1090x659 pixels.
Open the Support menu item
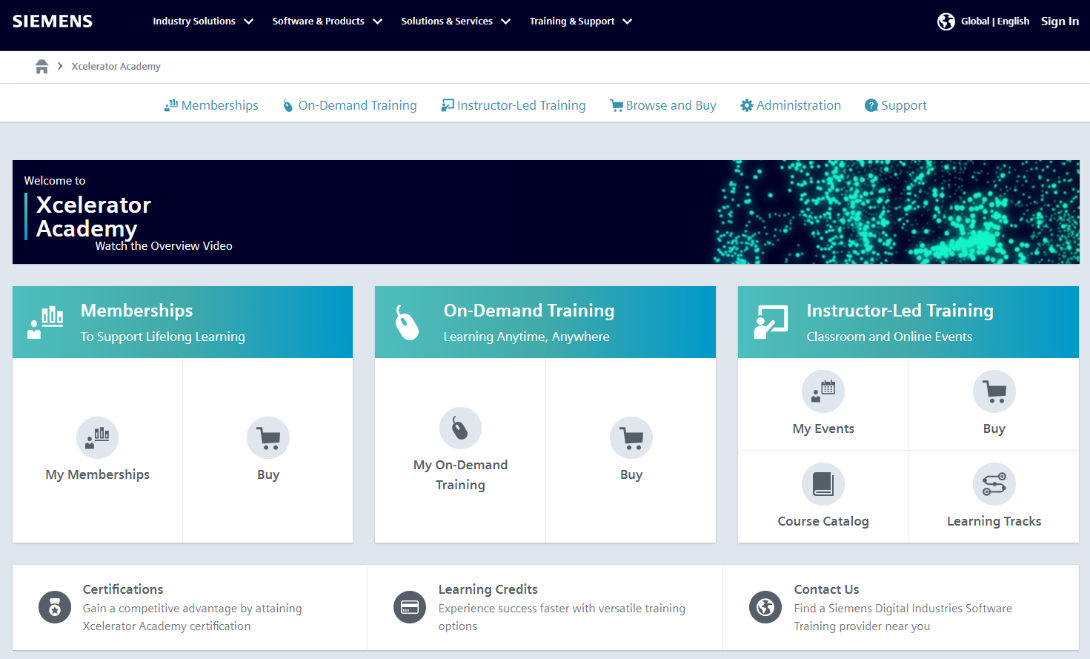896,106
